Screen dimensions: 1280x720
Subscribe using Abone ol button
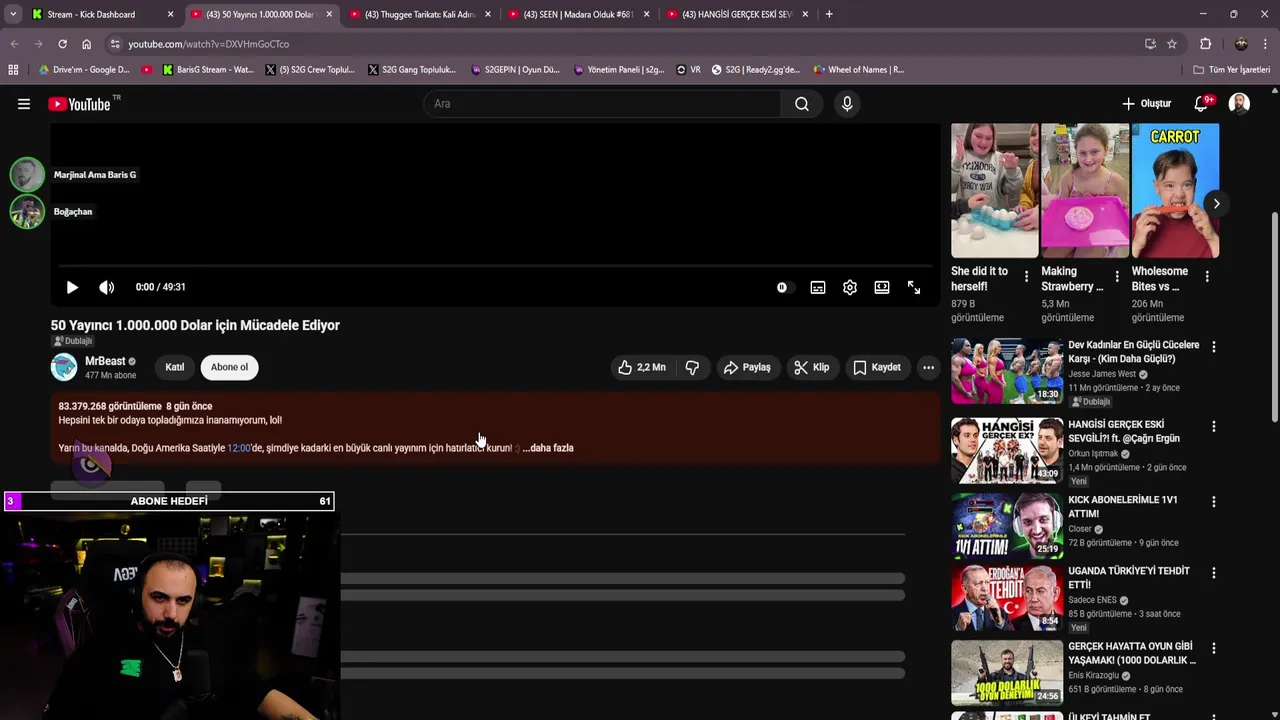[229, 367]
